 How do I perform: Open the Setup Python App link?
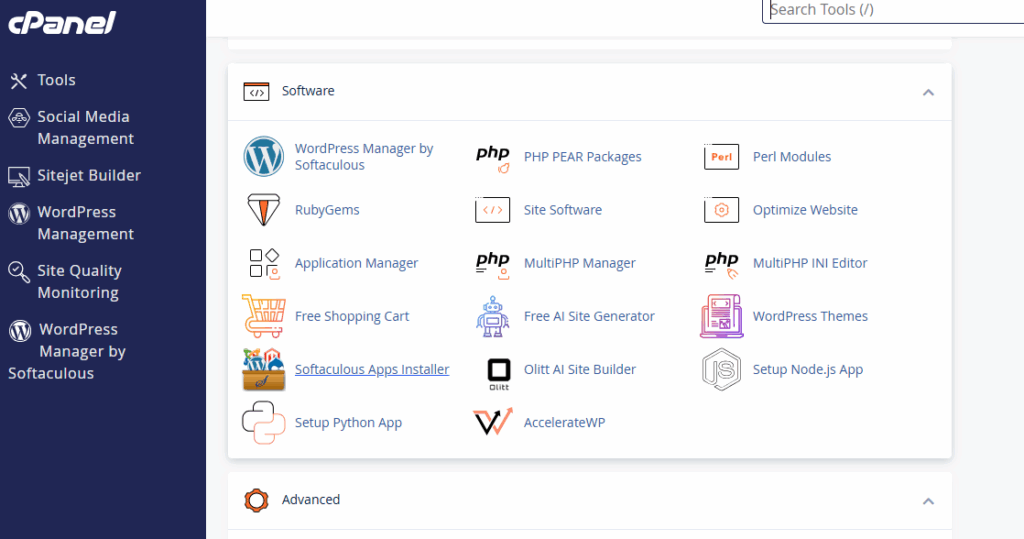(349, 423)
